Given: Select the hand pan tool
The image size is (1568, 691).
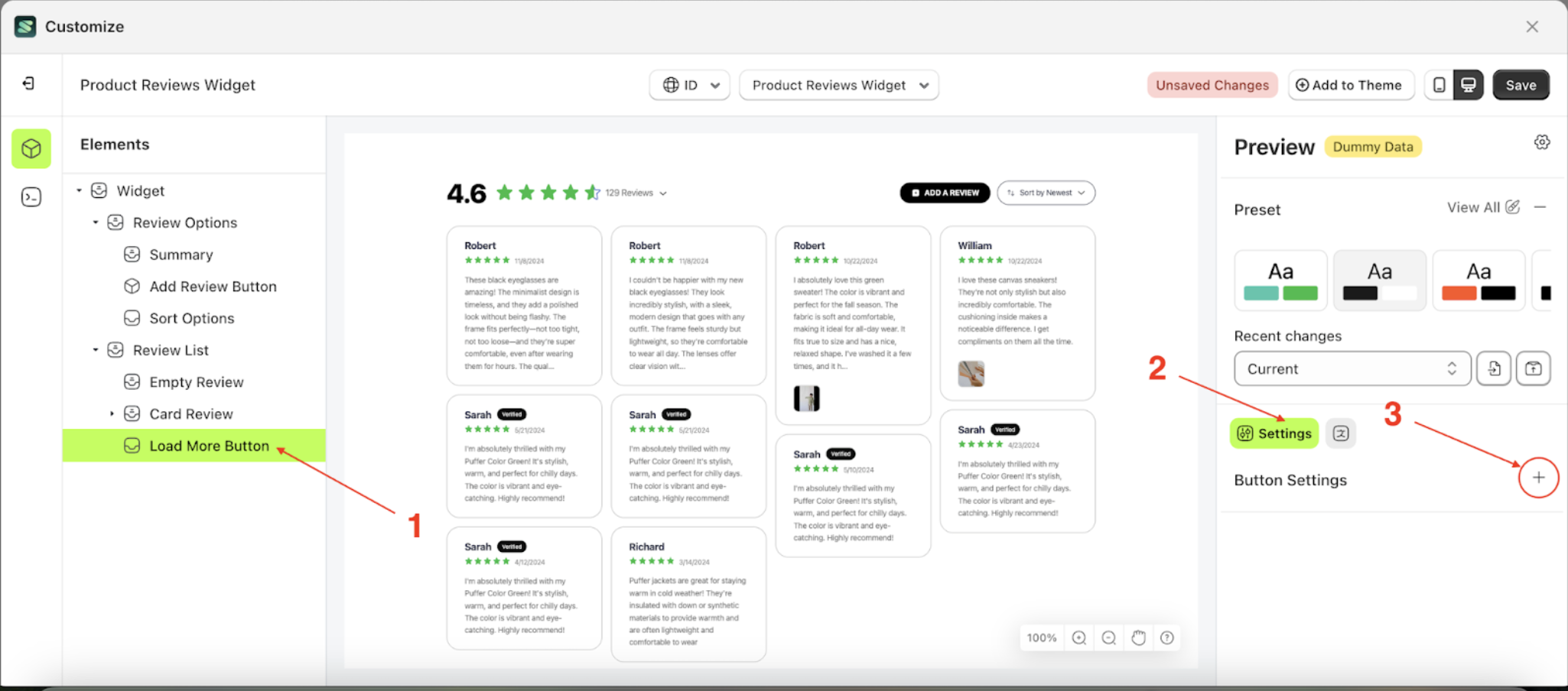Looking at the screenshot, I should point(1138,637).
